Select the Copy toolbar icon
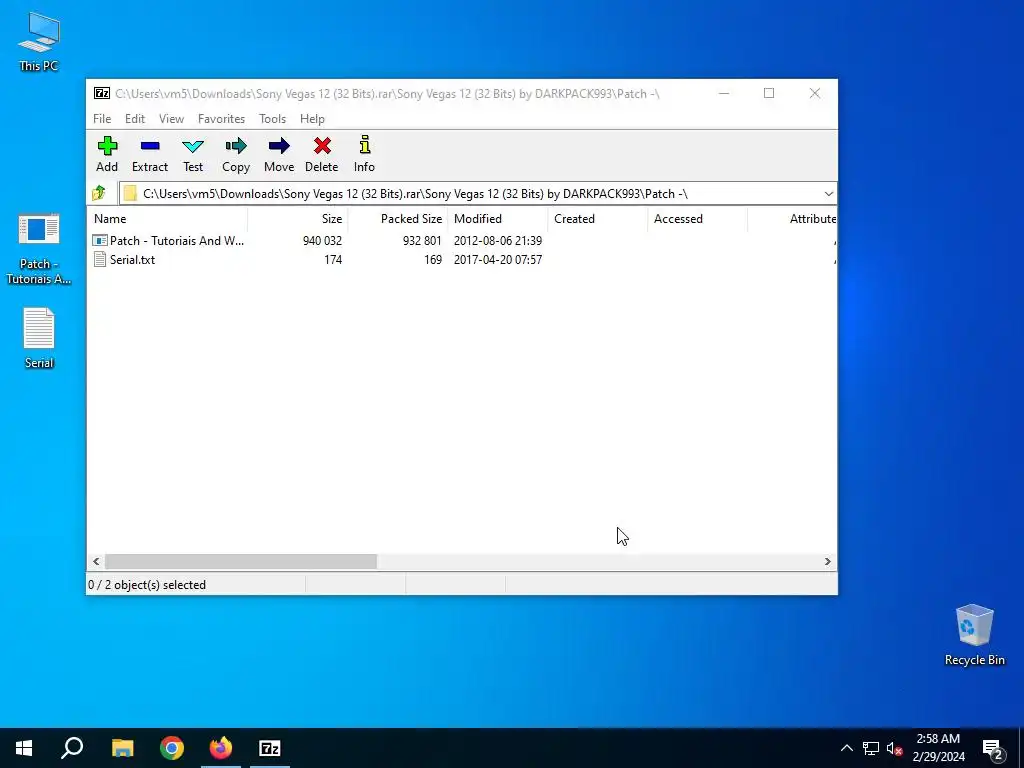1024x768 pixels. pos(236,146)
